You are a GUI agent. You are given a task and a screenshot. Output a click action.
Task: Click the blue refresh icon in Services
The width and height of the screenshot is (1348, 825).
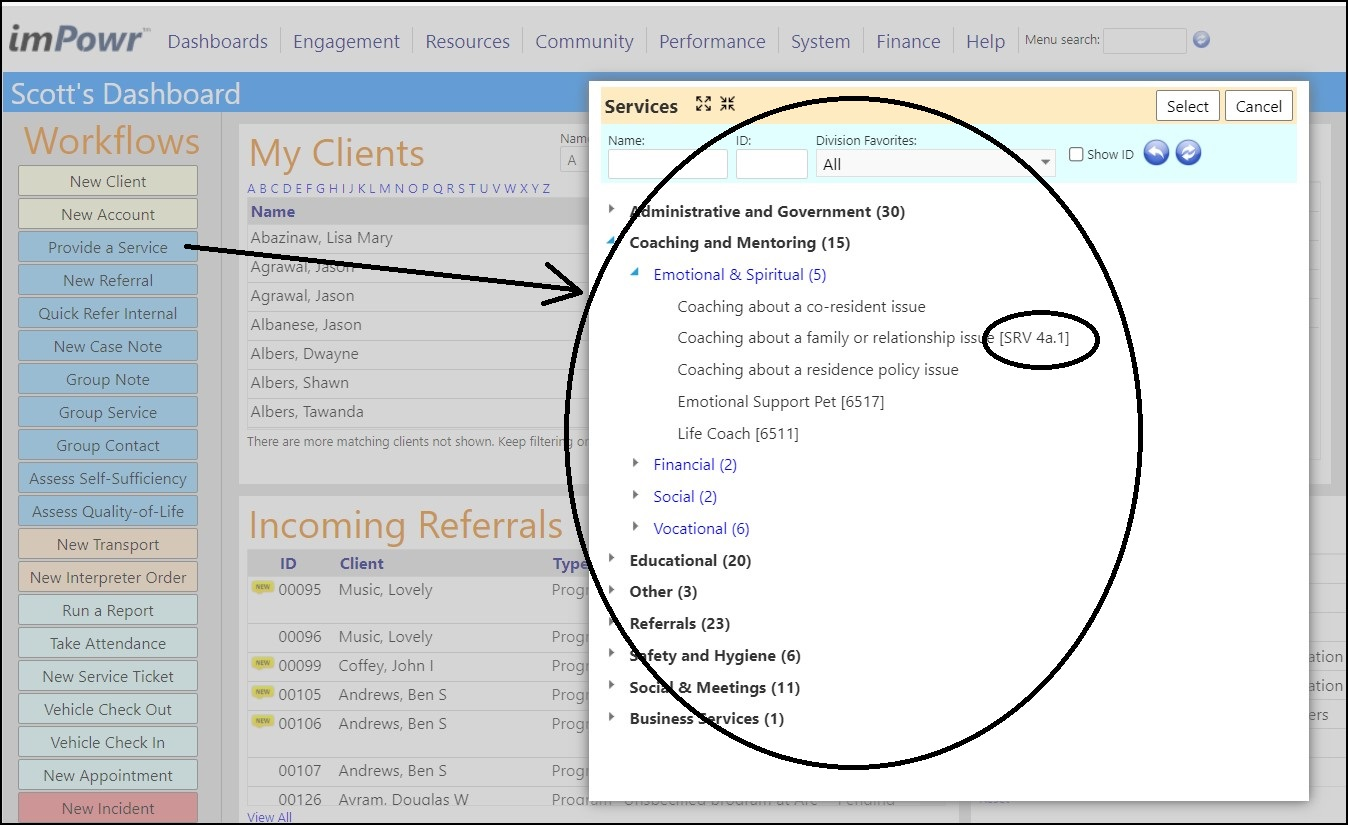coord(1188,153)
